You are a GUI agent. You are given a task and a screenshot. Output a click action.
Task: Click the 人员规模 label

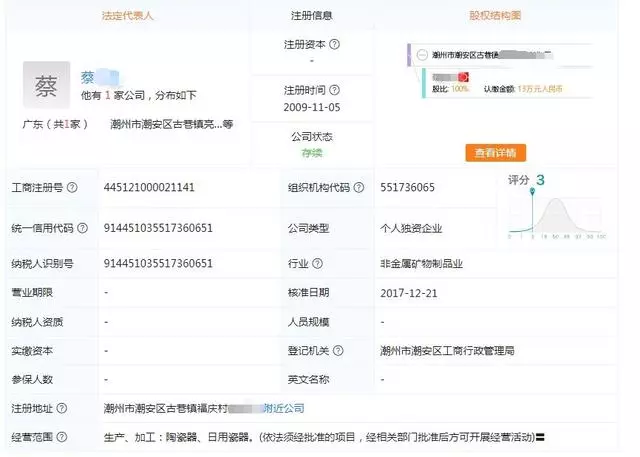click(x=309, y=322)
